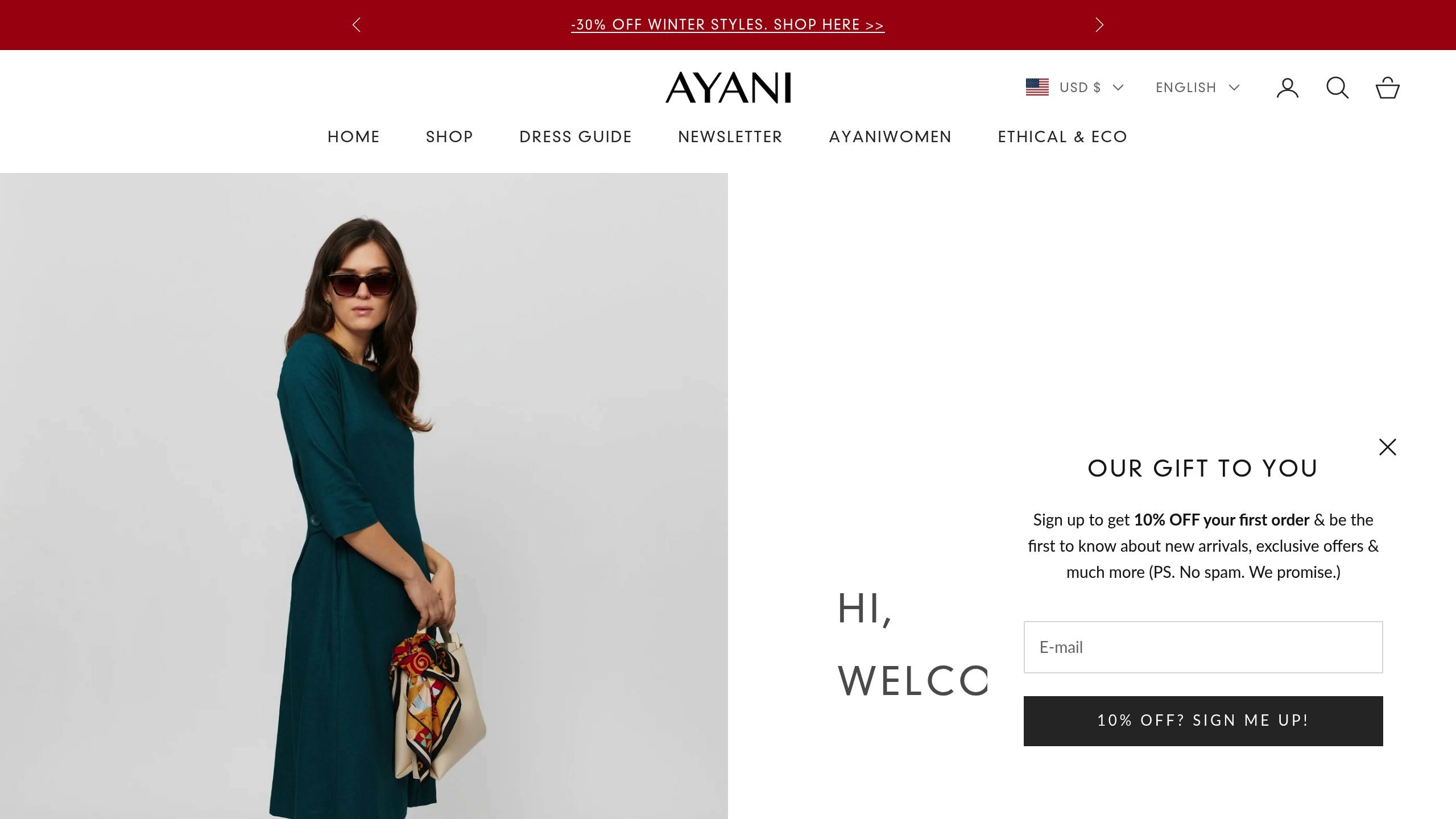Viewport: 1456px width, 819px height.
Task: Open the Shop menu
Action: [x=449, y=137]
